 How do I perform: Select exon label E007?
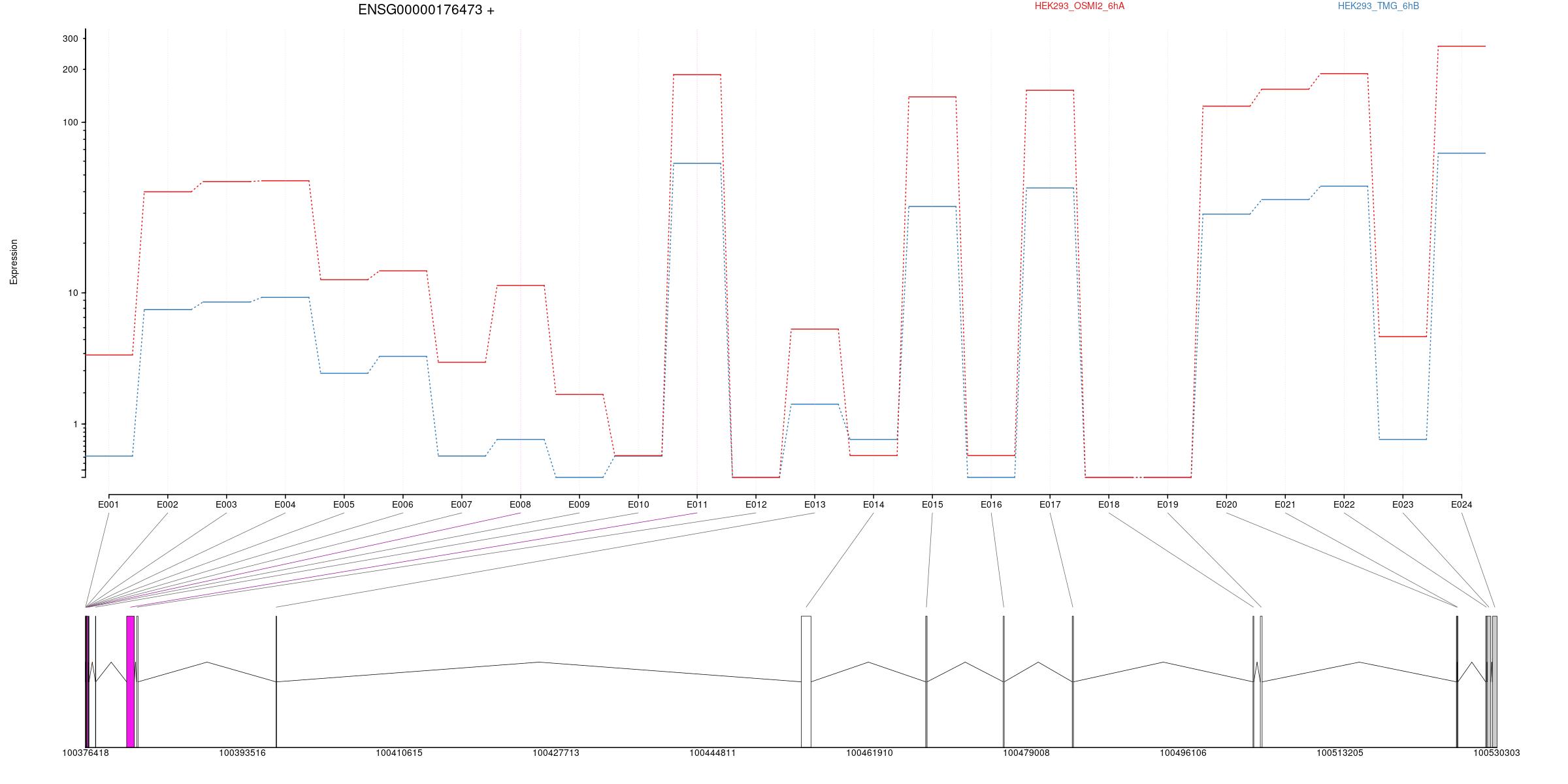[x=461, y=504]
